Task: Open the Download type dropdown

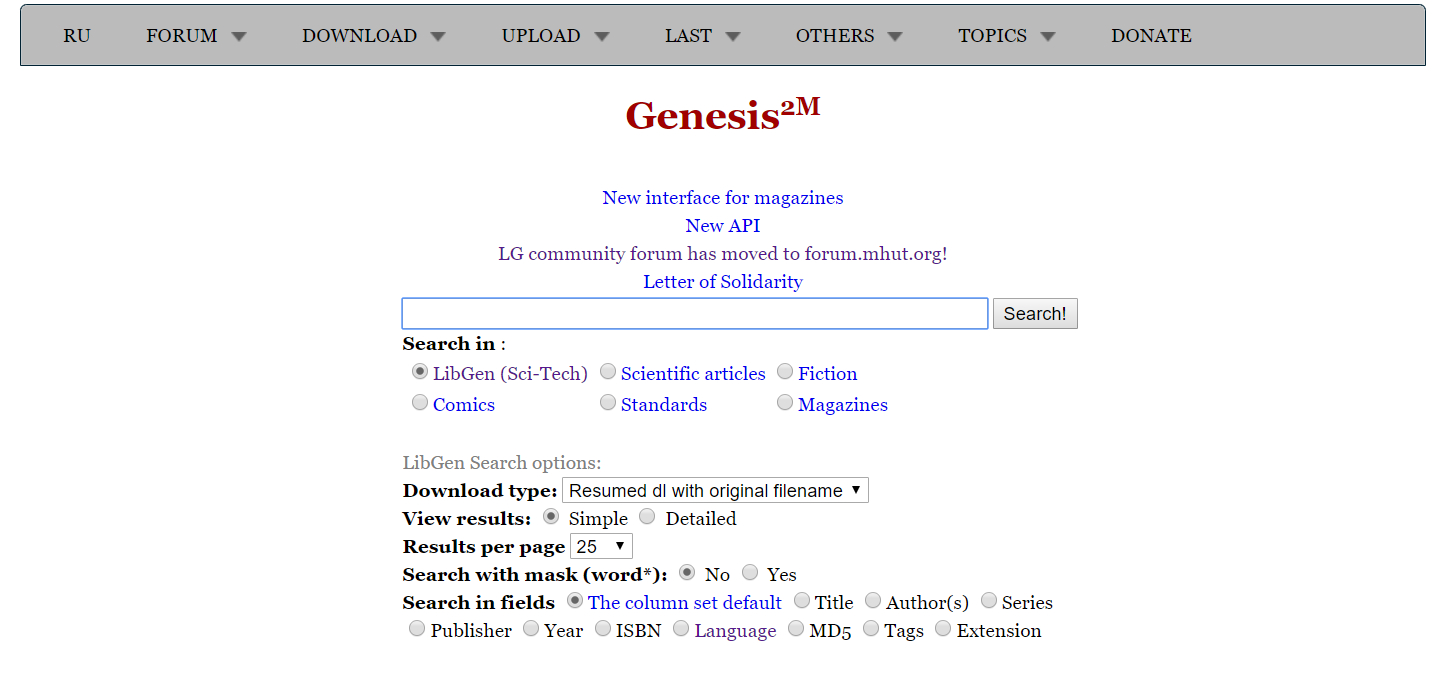Action: [715, 490]
